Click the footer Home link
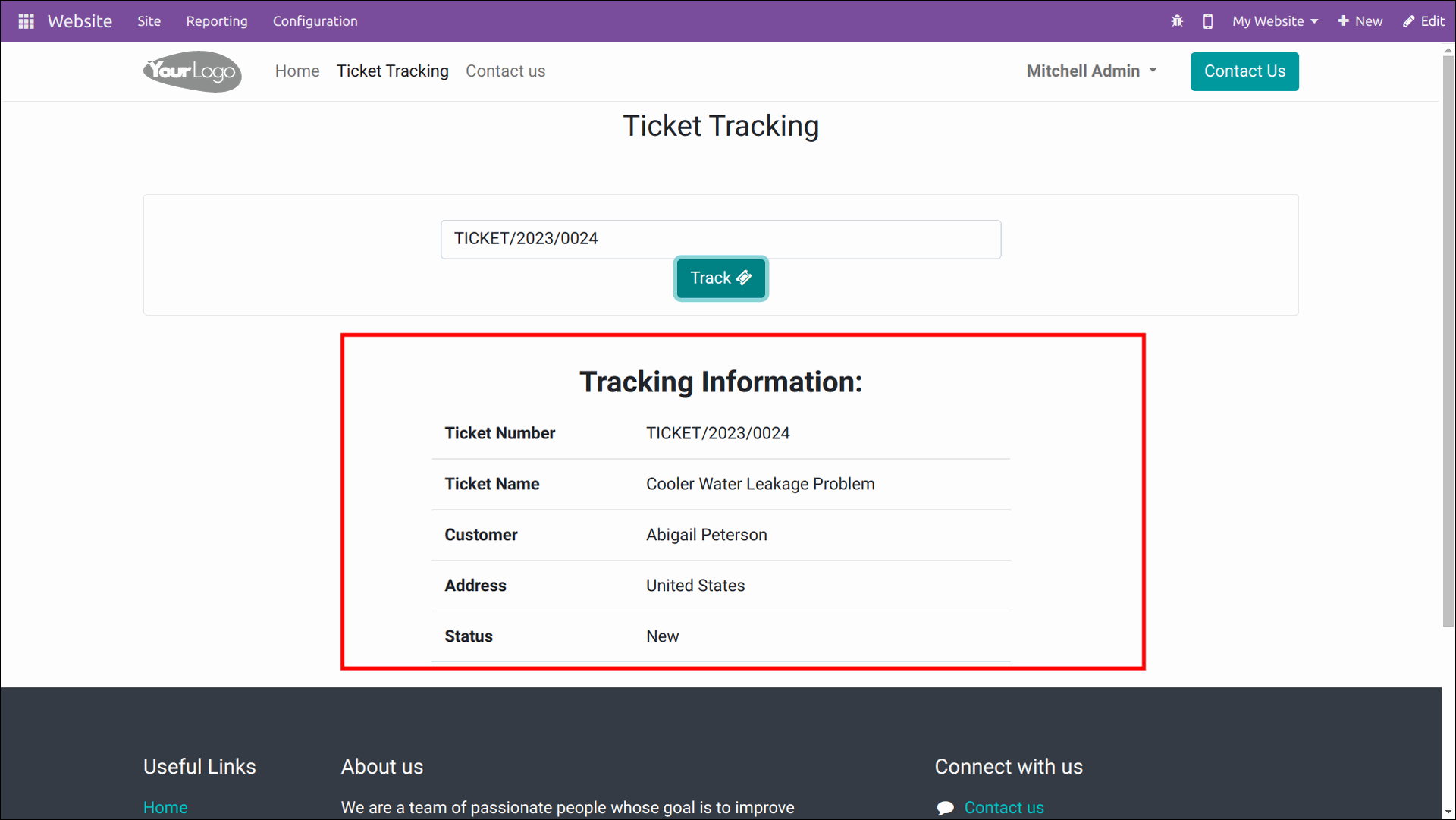Image resolution: width=1456 pixels, height=820 pixels. [165, 808]
